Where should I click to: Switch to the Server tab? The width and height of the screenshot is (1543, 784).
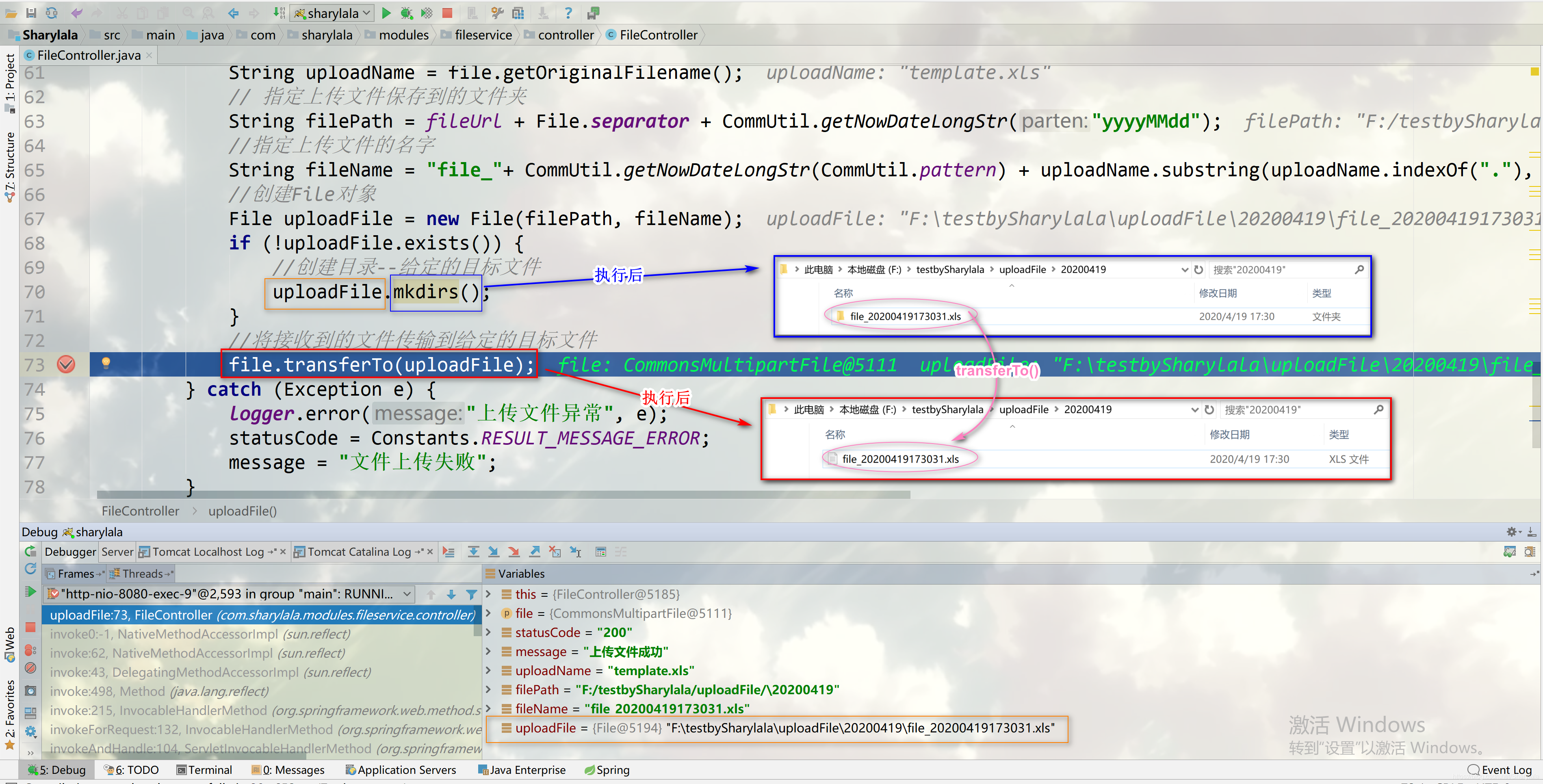117,552
